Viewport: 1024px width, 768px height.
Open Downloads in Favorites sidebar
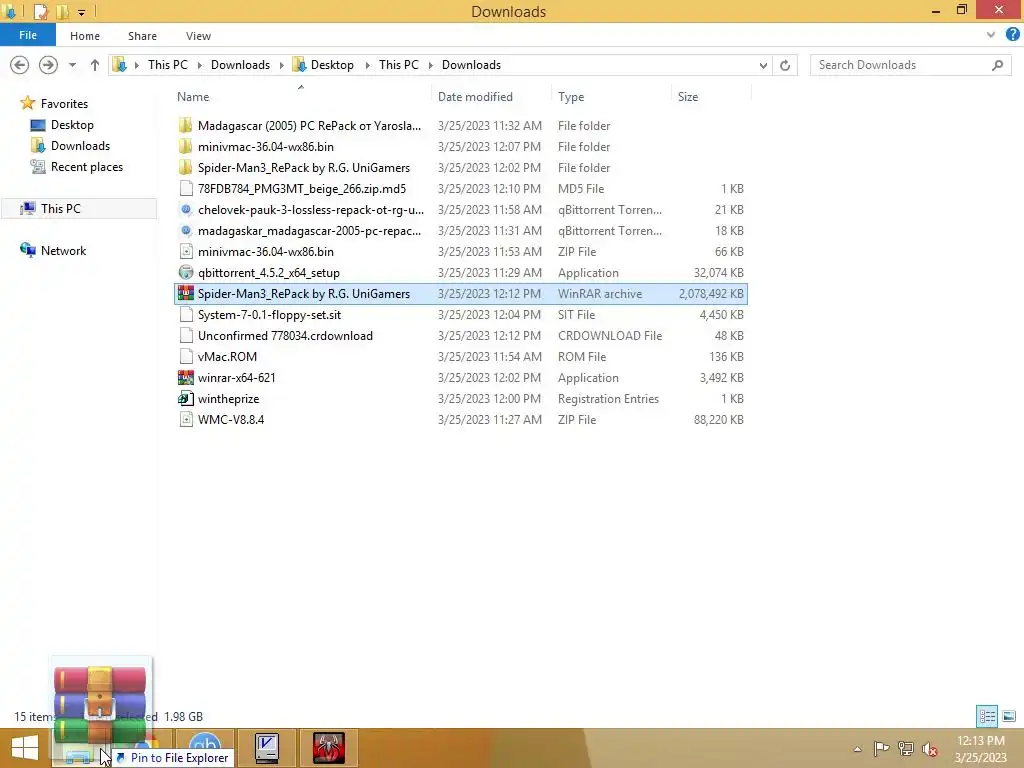[80, 146]
